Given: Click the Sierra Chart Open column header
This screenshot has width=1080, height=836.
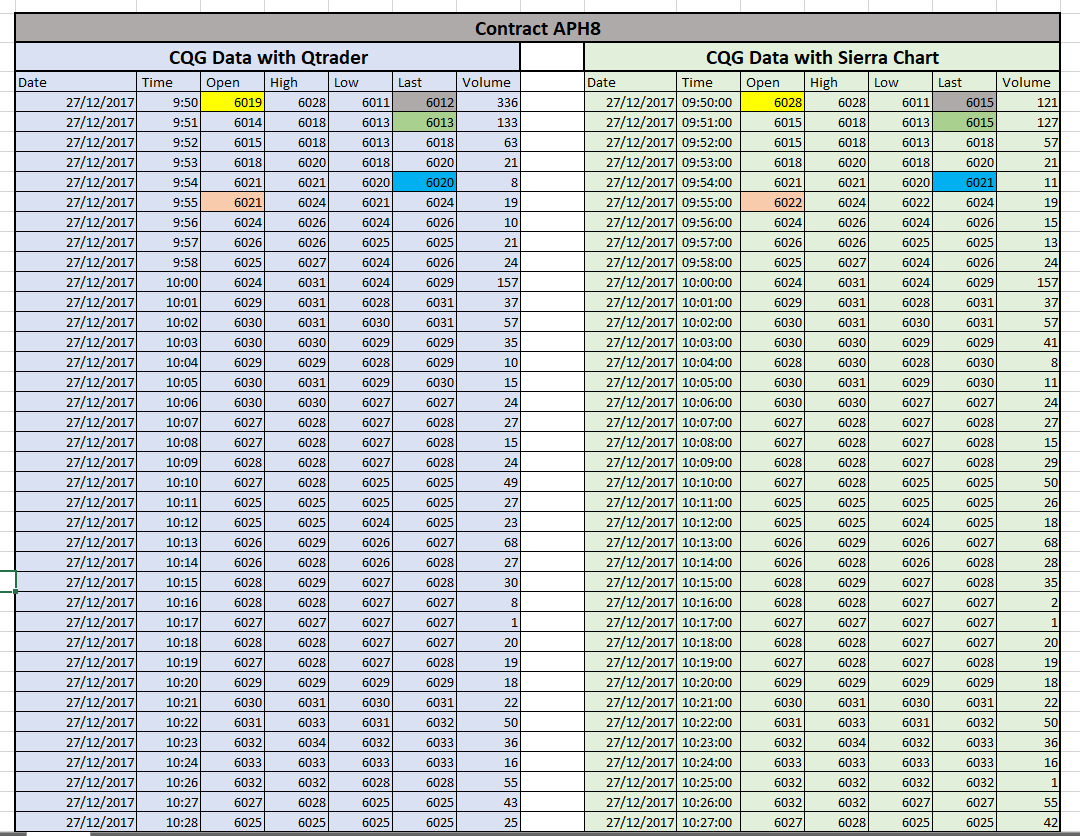Looking at the screenshot, I should coord(772,82).
